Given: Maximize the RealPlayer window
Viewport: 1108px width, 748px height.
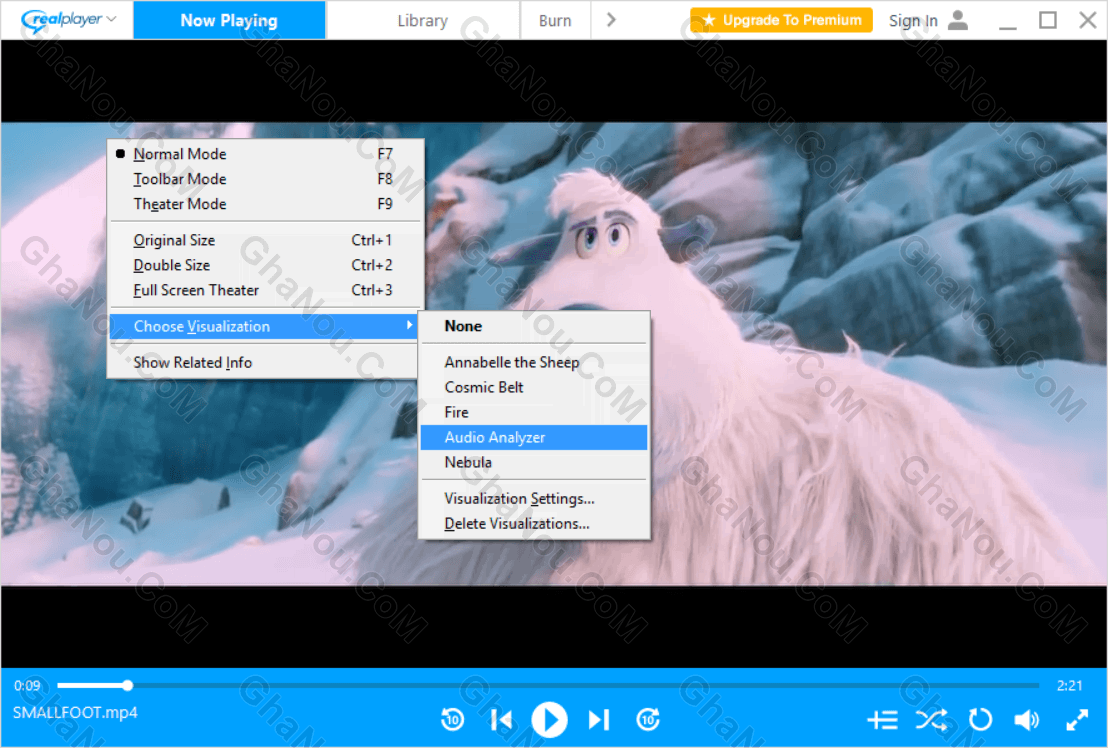Looking at the screenshot, I should [x=1048, y=20].
